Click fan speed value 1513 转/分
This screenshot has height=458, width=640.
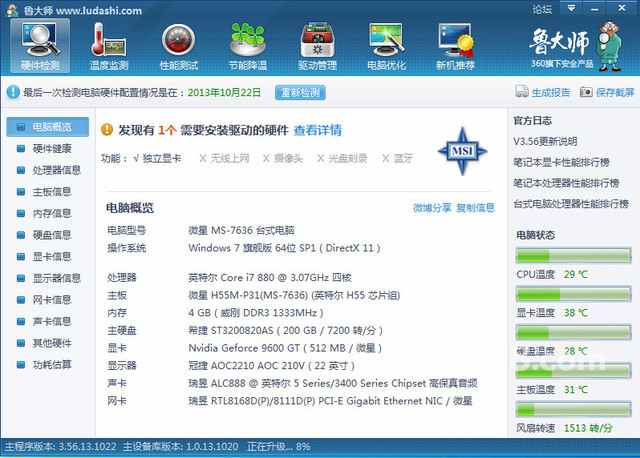(x=588, y=428)
